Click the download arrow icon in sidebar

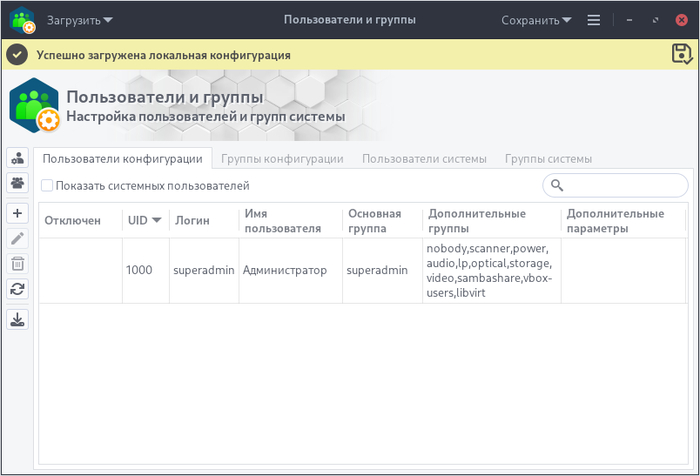(18, 320)
